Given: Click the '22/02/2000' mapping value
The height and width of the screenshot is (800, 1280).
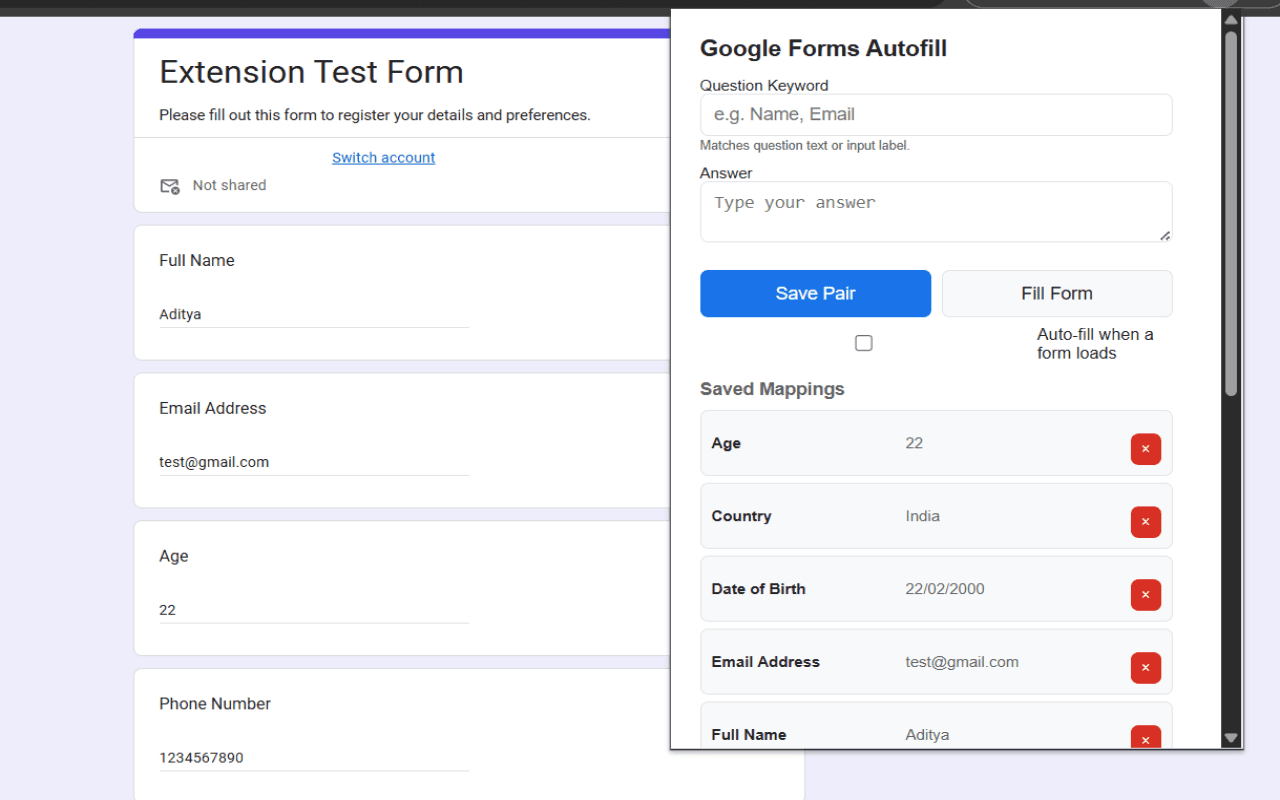Looking at the screenshot, I should [x=945, y=589].
